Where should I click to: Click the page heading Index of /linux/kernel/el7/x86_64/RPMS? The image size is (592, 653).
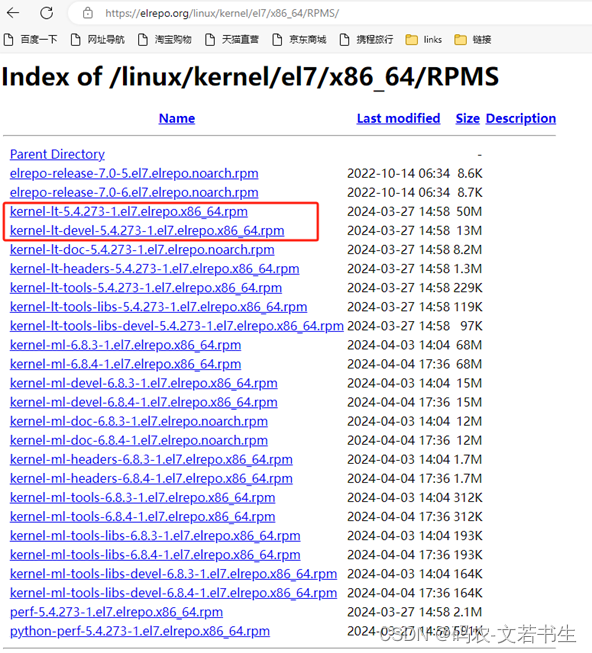(x=250, y=77)
